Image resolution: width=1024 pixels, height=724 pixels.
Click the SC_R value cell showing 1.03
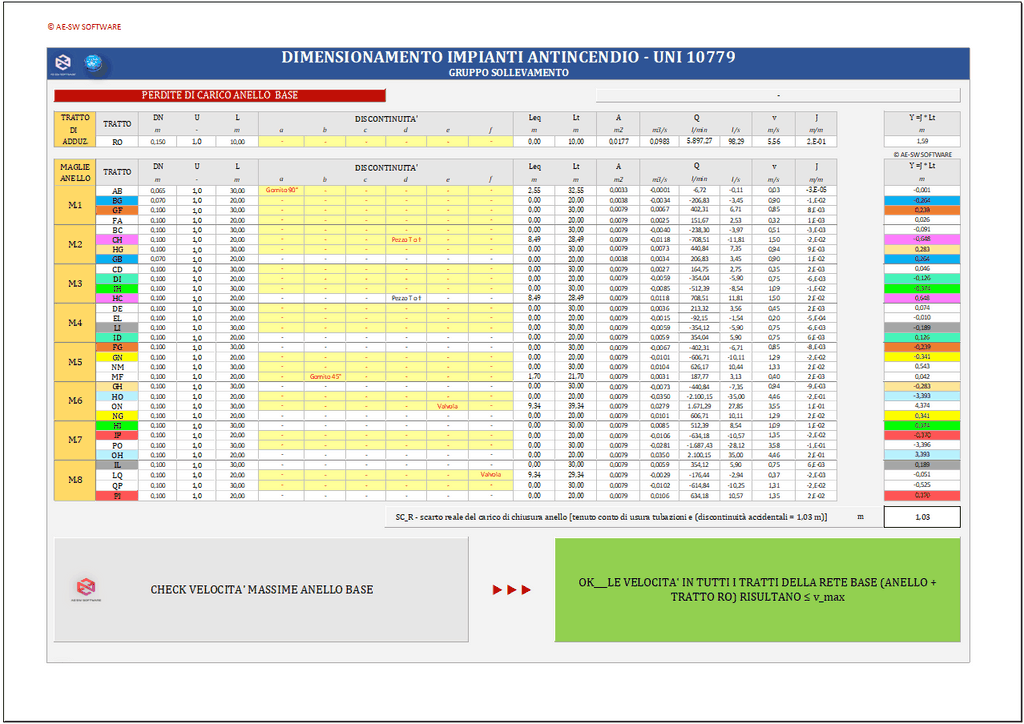point(921,517)
